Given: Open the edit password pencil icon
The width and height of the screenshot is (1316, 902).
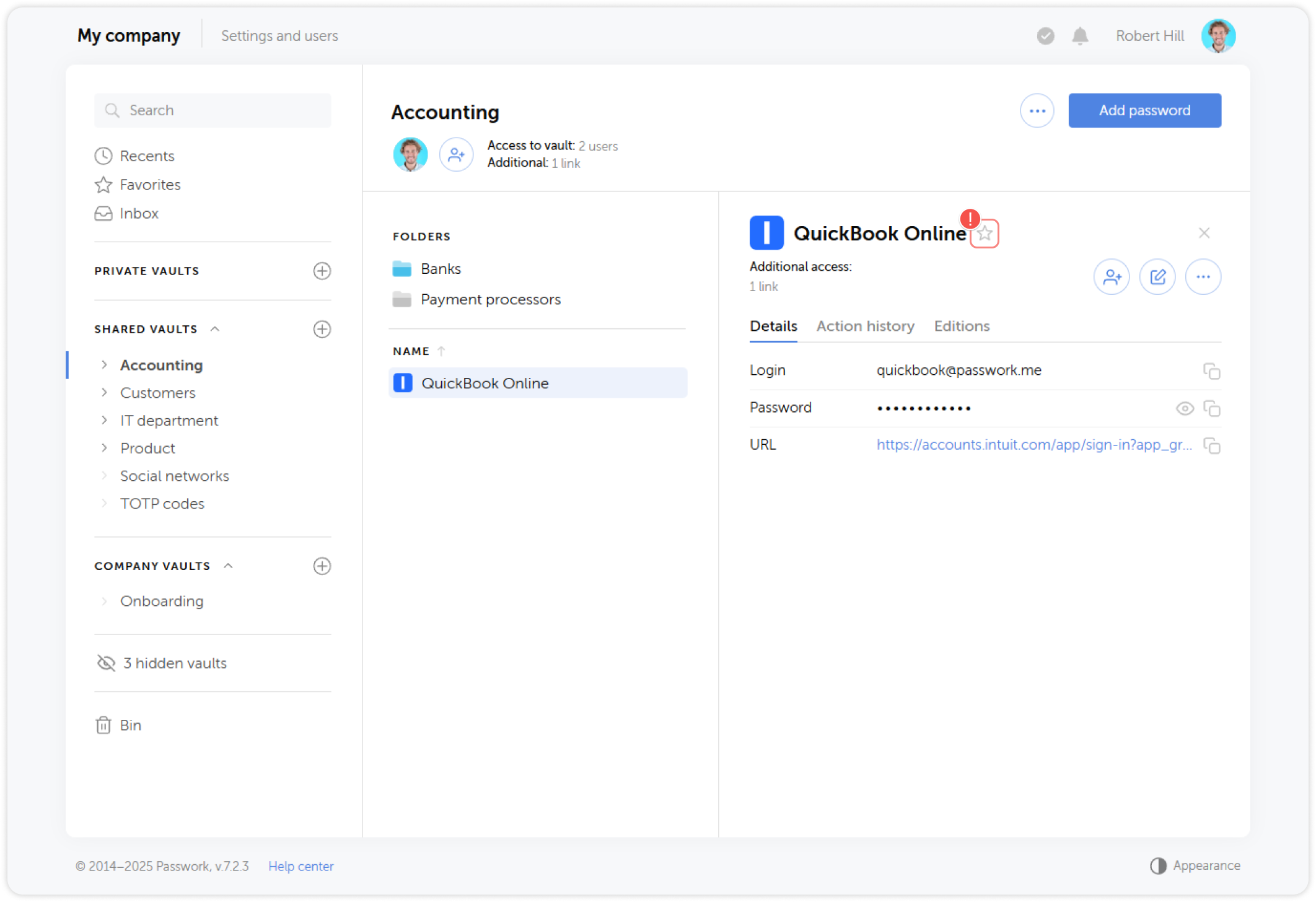Looking at the screenshot, I should point(1157,276).
